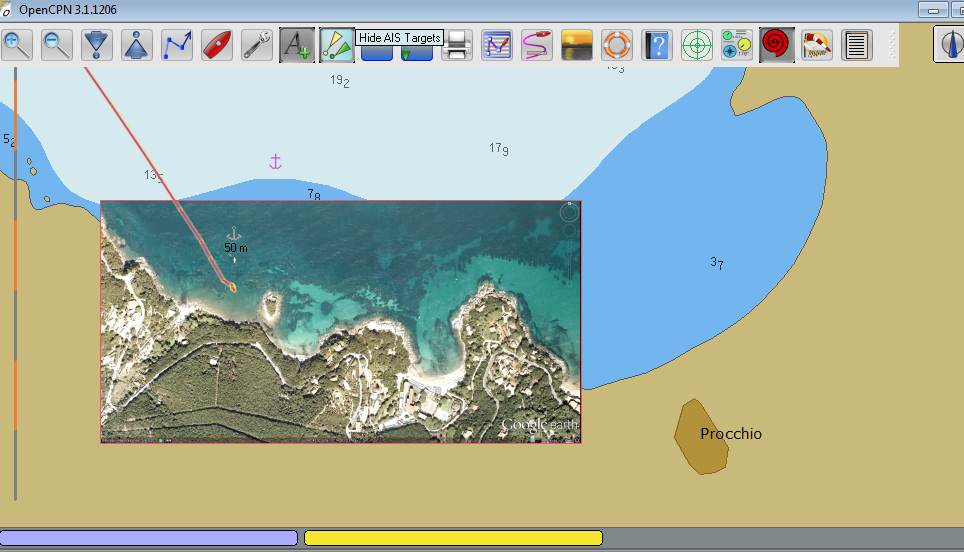Screen dimensions: 964x552
Task: Click the Zoom In magnifier icon
Action: (x=17, y=45)
